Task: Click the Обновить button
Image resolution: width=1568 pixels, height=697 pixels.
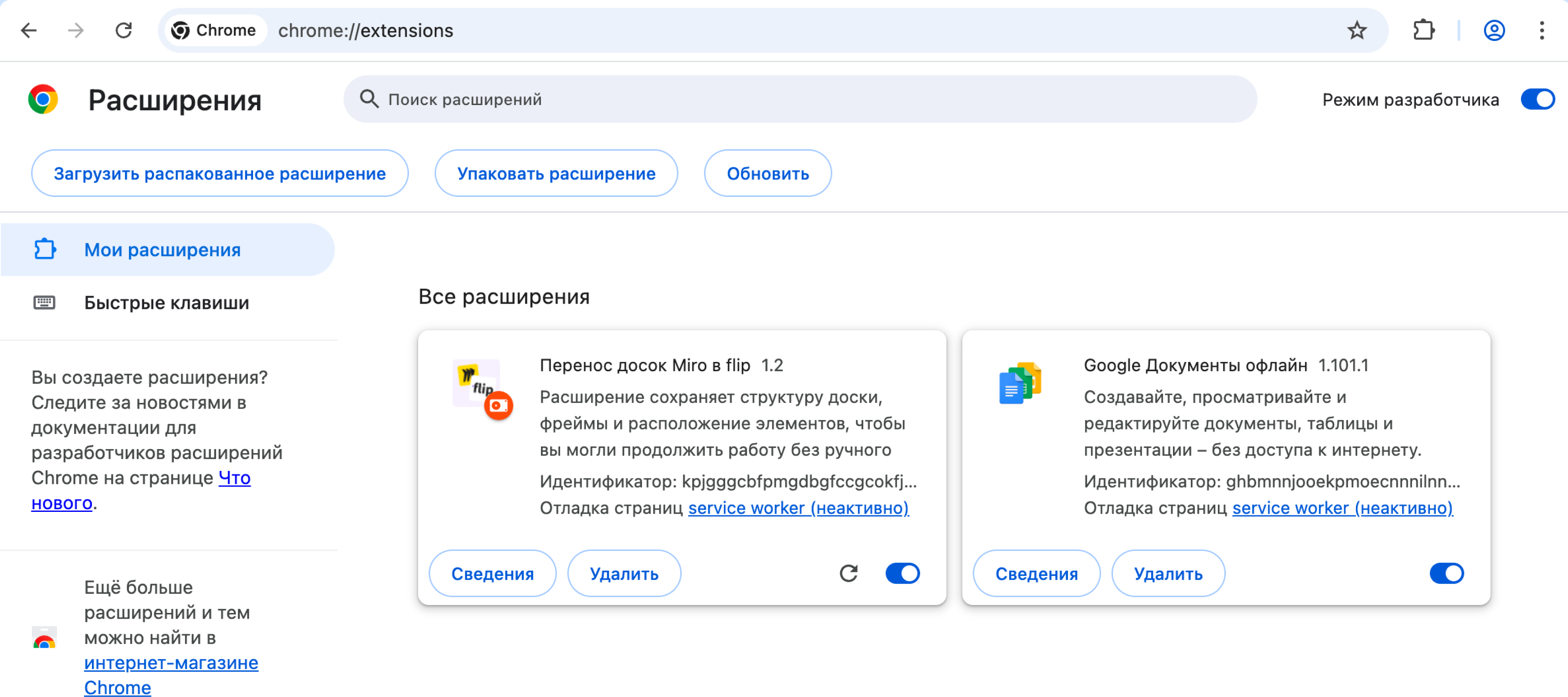Action: [x=767, y=173]
